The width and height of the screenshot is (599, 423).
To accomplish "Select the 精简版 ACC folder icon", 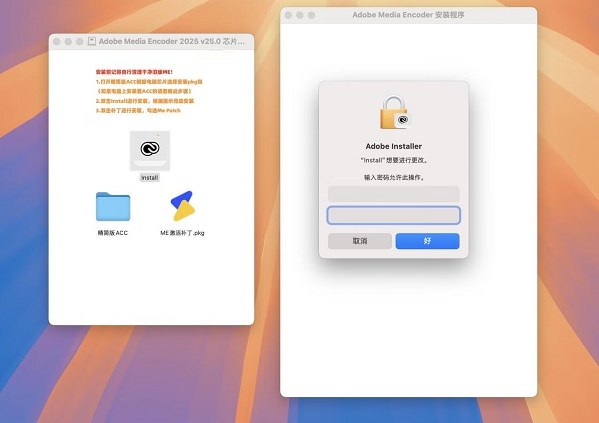I will pos(113,206).
